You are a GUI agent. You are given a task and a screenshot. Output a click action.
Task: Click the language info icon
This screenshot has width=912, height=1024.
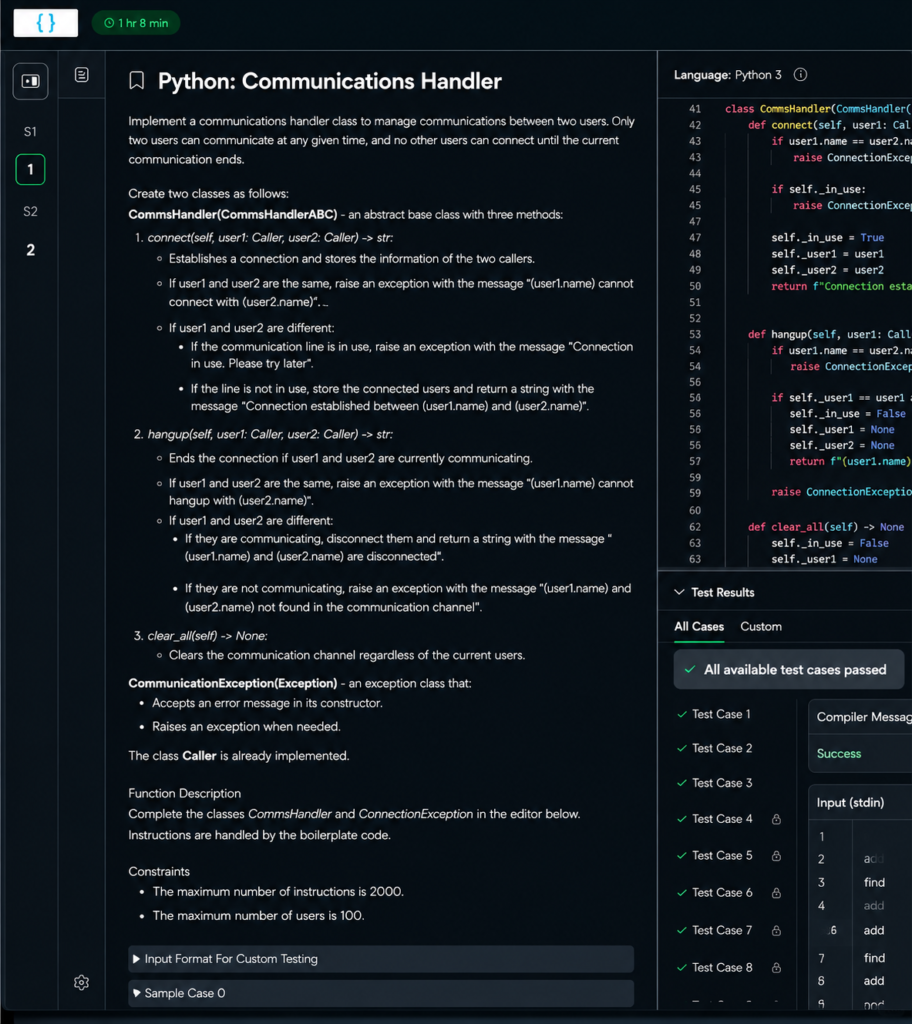pos(800,74)
